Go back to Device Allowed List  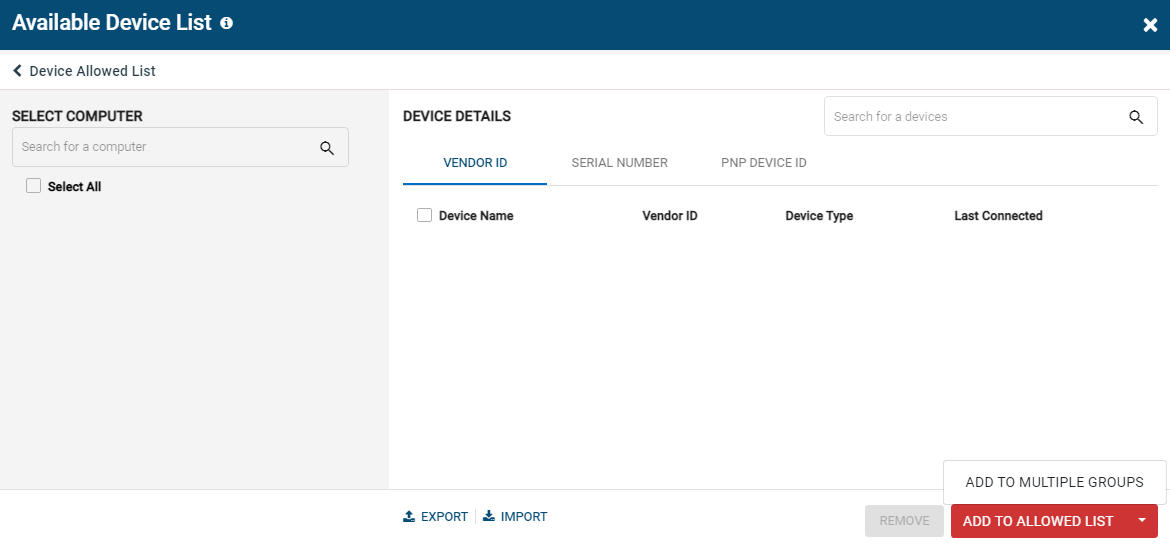click(x=92, y=71)
